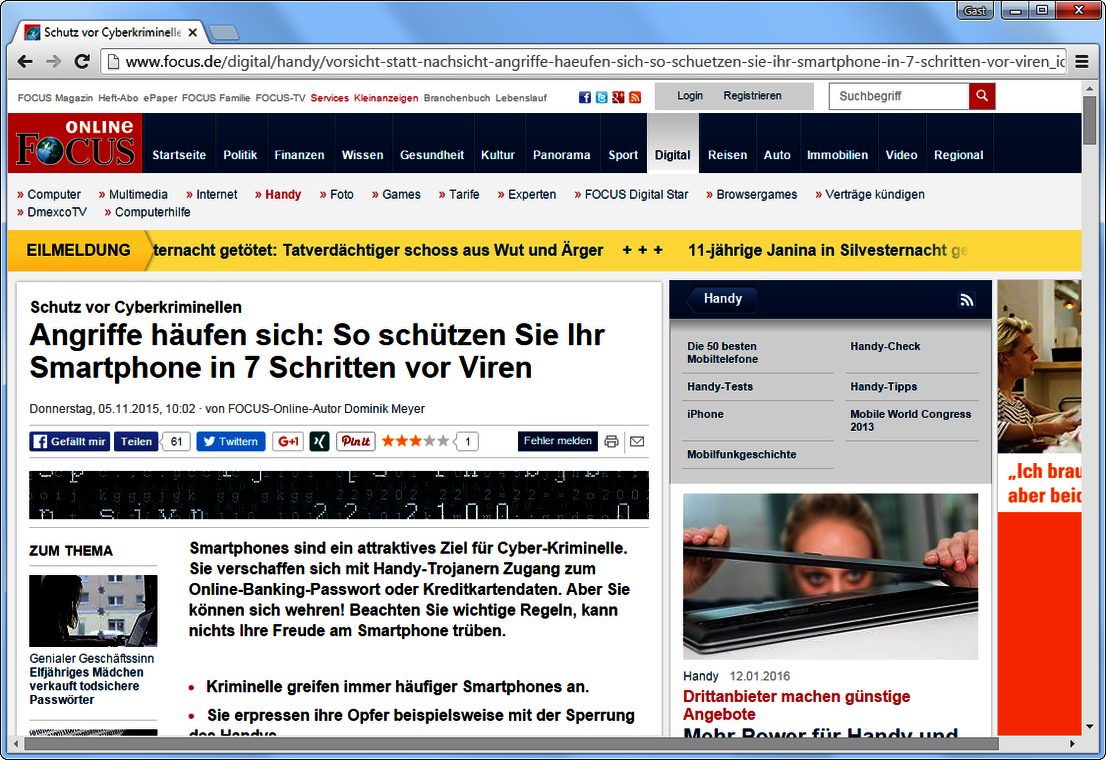Click the Xing share icon
This screenshot has height=760, width=1106.
point(319,441)
